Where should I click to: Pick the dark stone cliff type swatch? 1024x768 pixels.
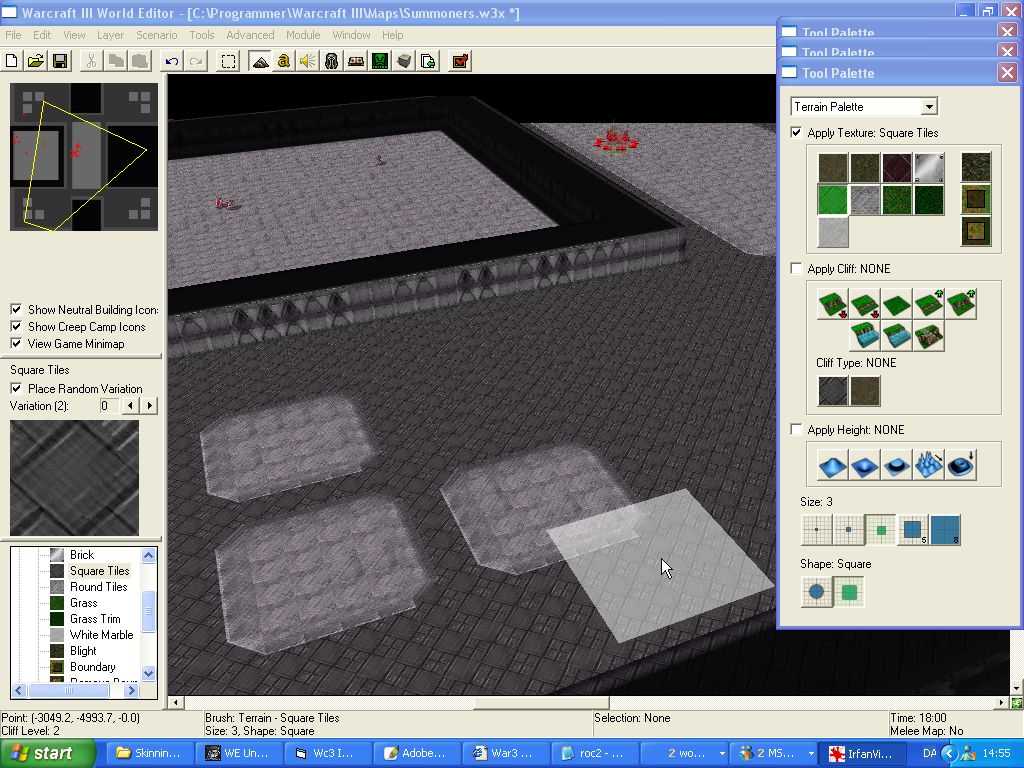coord(833,391)
